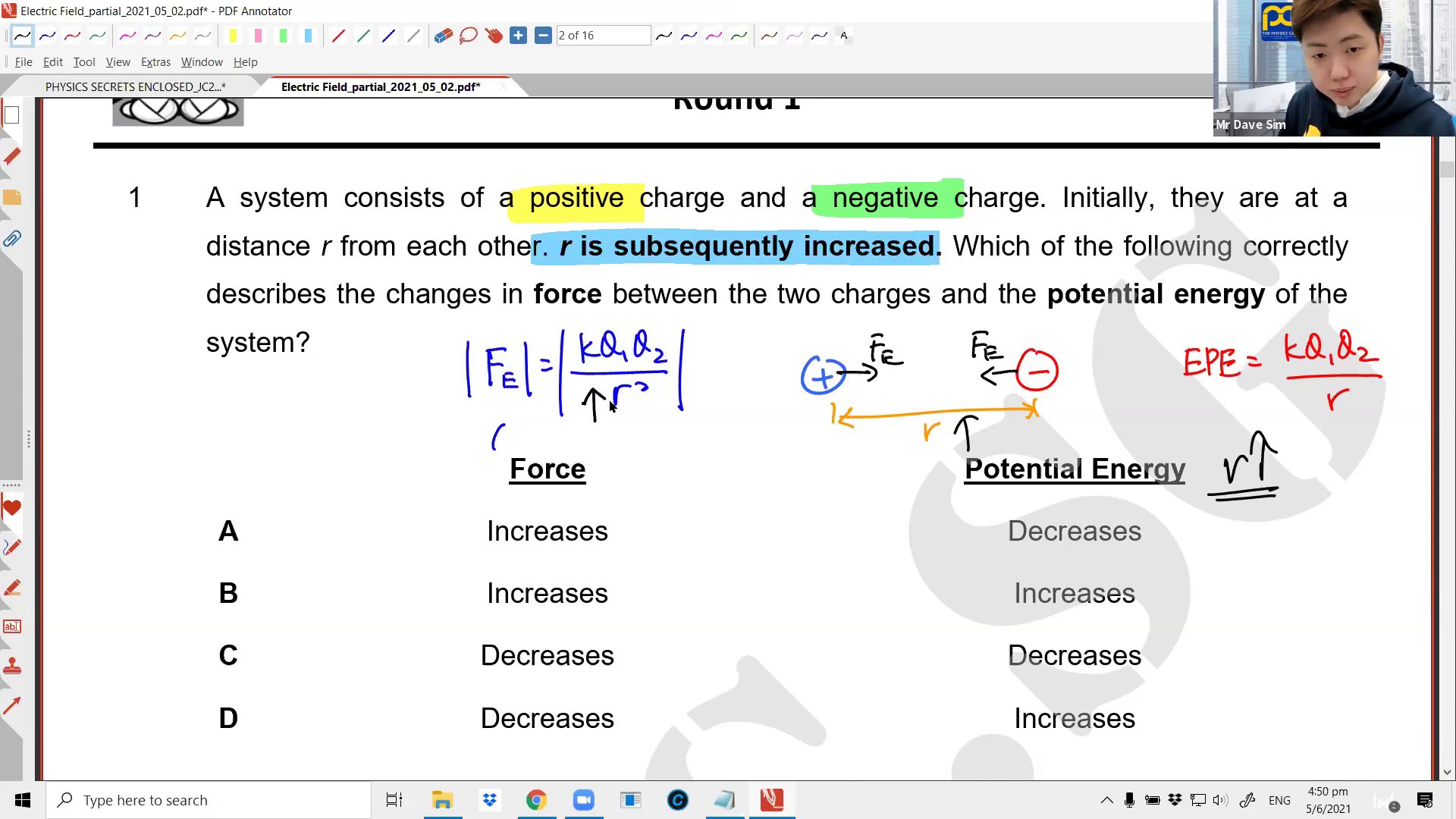Open the Extras menu
This screenshot has height=819, width=1456.
156,62
